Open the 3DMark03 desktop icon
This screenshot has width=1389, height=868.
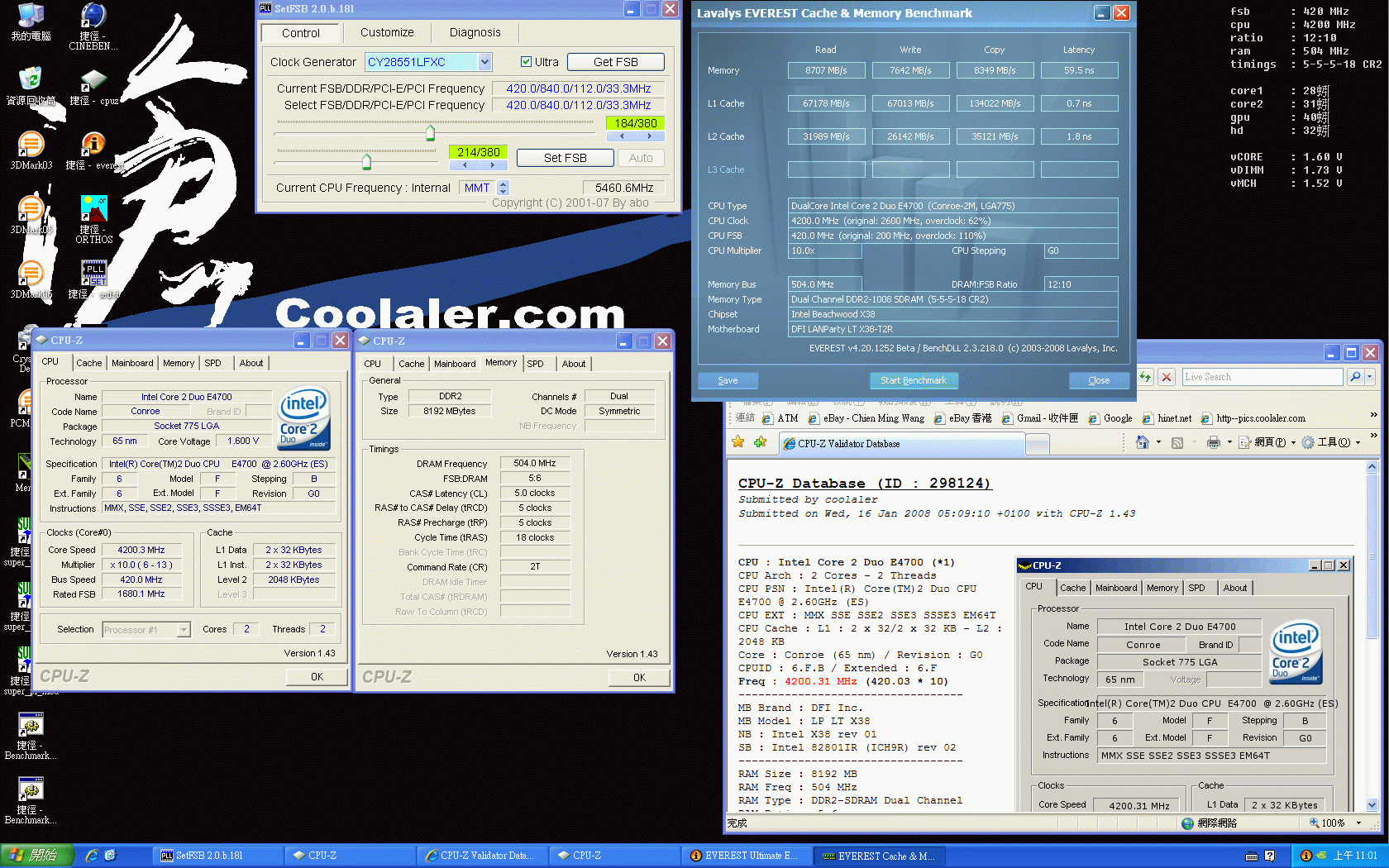tap(31, 151)
